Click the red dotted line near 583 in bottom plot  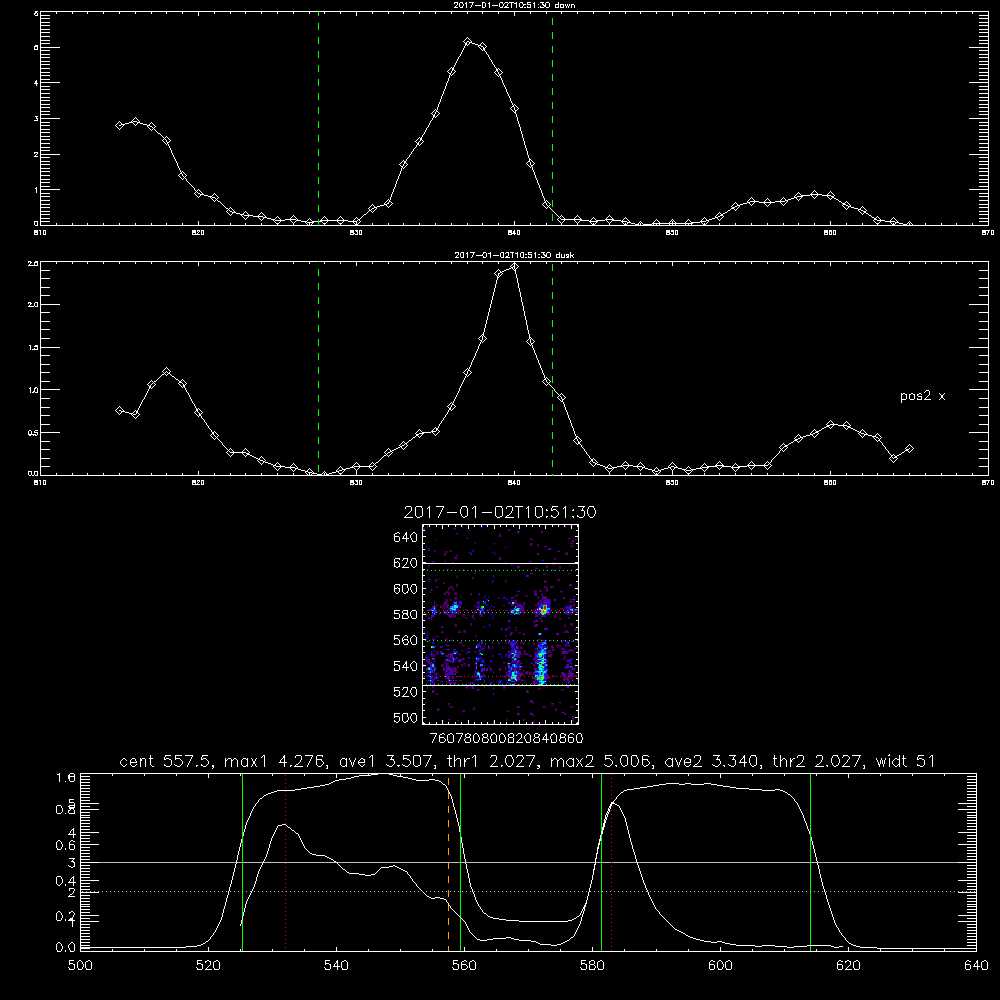[x=612, y=862]
